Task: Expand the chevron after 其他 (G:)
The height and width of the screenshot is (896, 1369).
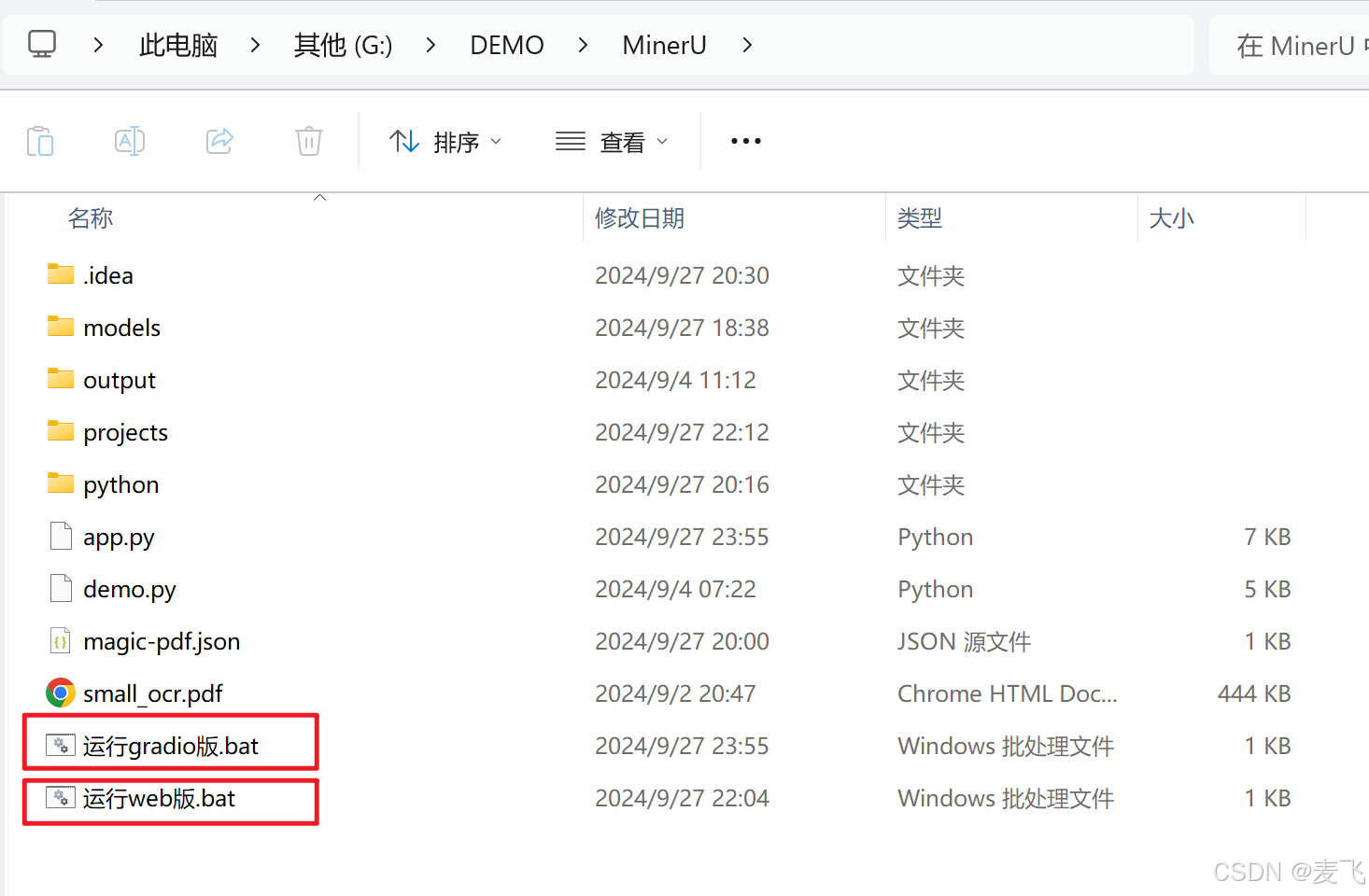Action: pyautogui.click(x=430, y=45)
